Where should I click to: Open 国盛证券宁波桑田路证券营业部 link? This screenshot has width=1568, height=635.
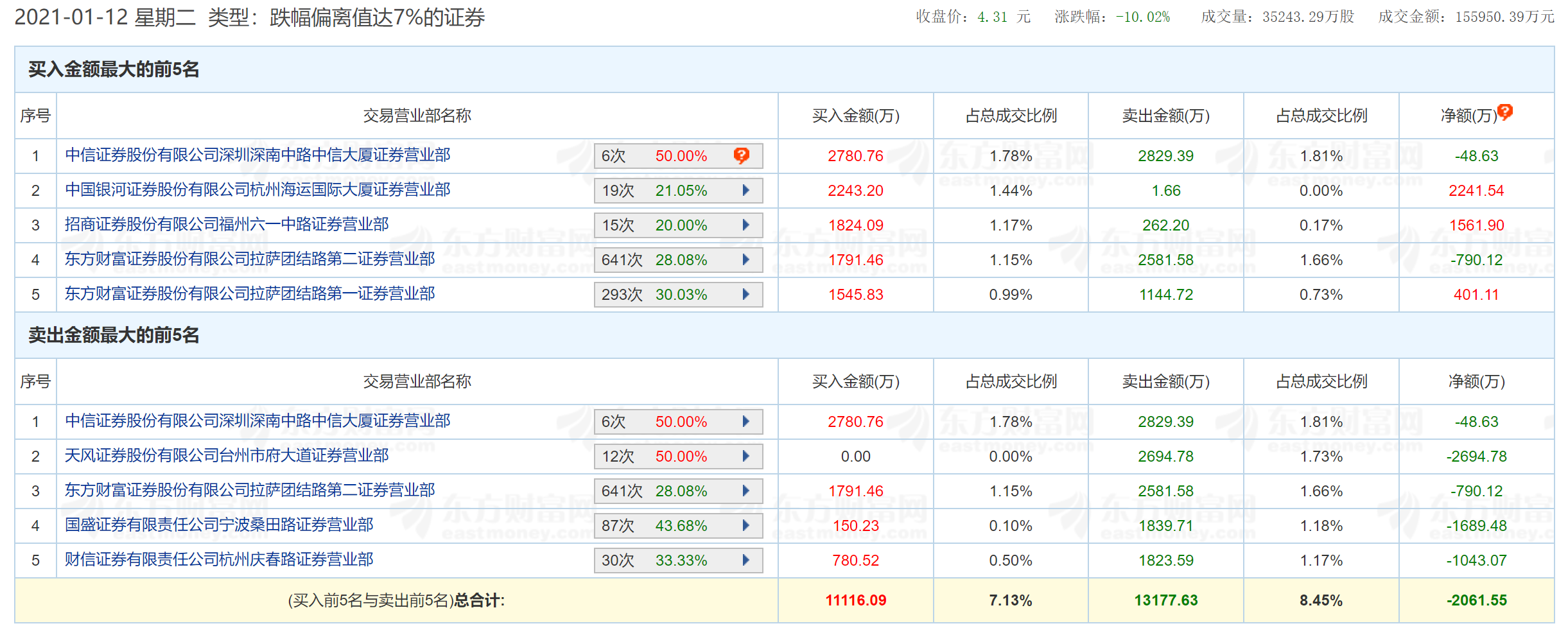coord(219,525)
